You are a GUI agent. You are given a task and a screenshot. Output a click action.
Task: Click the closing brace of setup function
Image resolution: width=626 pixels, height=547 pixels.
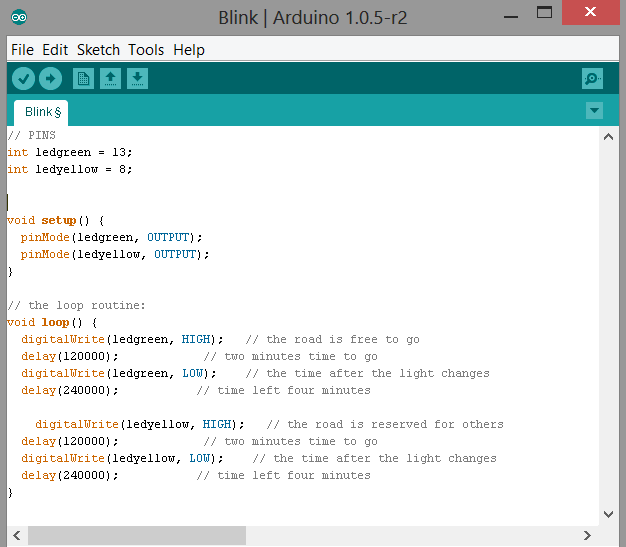click(x=10, y=272)
